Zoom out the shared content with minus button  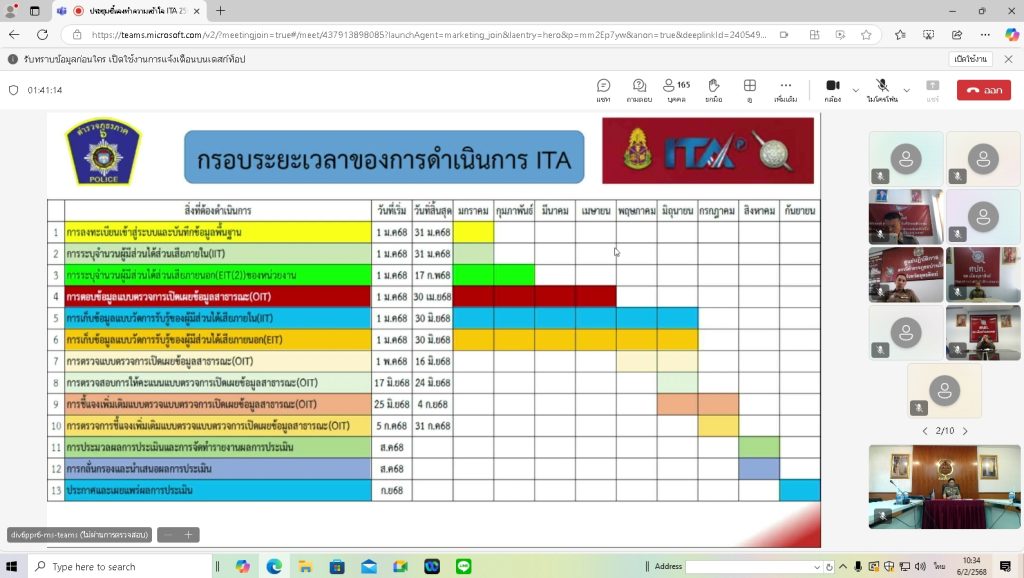(x=168, y=535)
